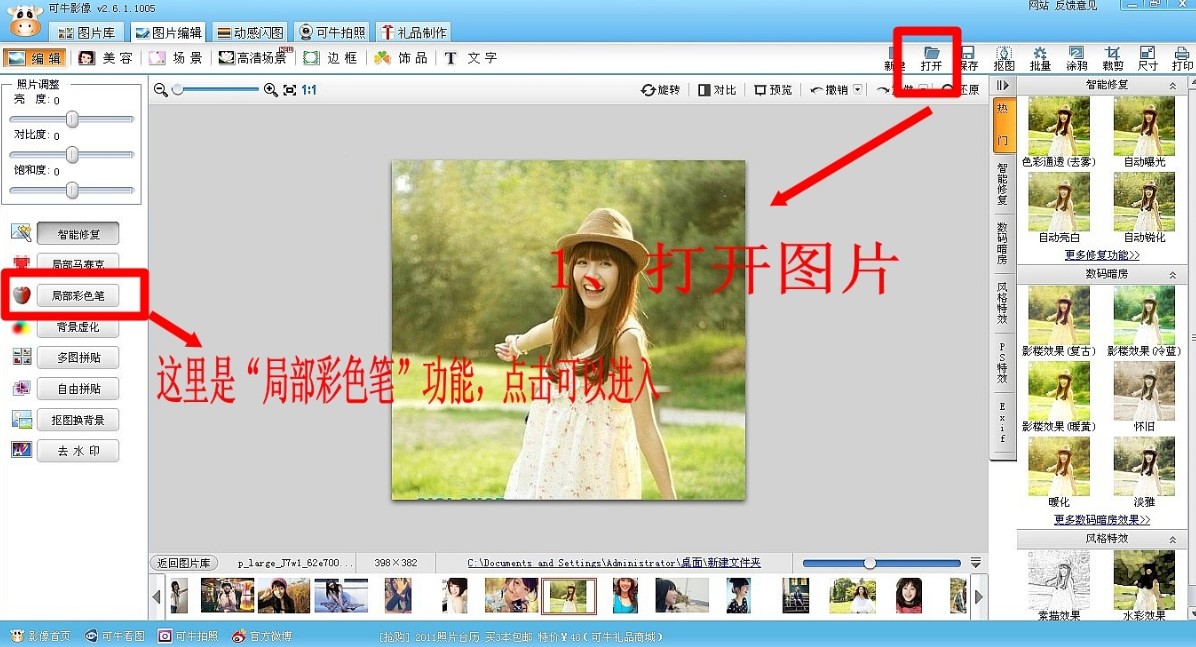Toggle the right panel collapse button
1196x647 pixels.
tap(1003, 86)
